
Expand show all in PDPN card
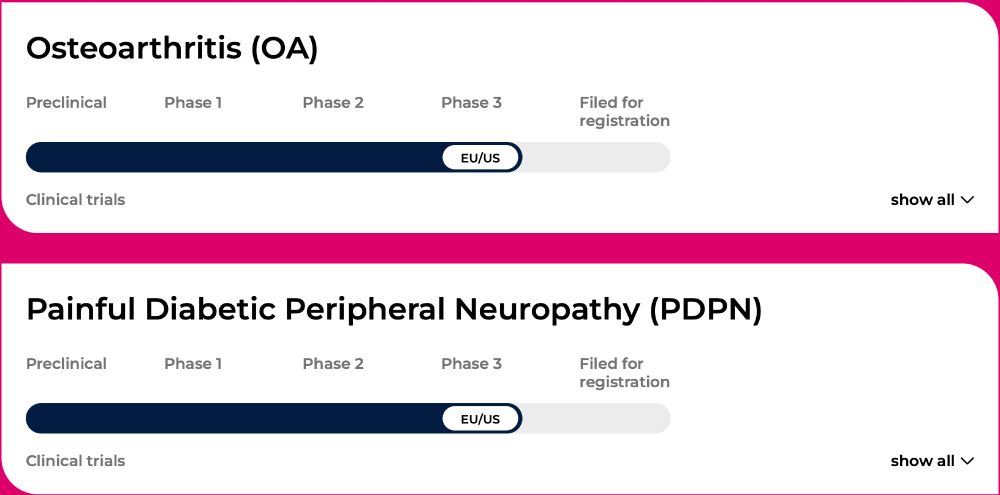coord(922,461)
